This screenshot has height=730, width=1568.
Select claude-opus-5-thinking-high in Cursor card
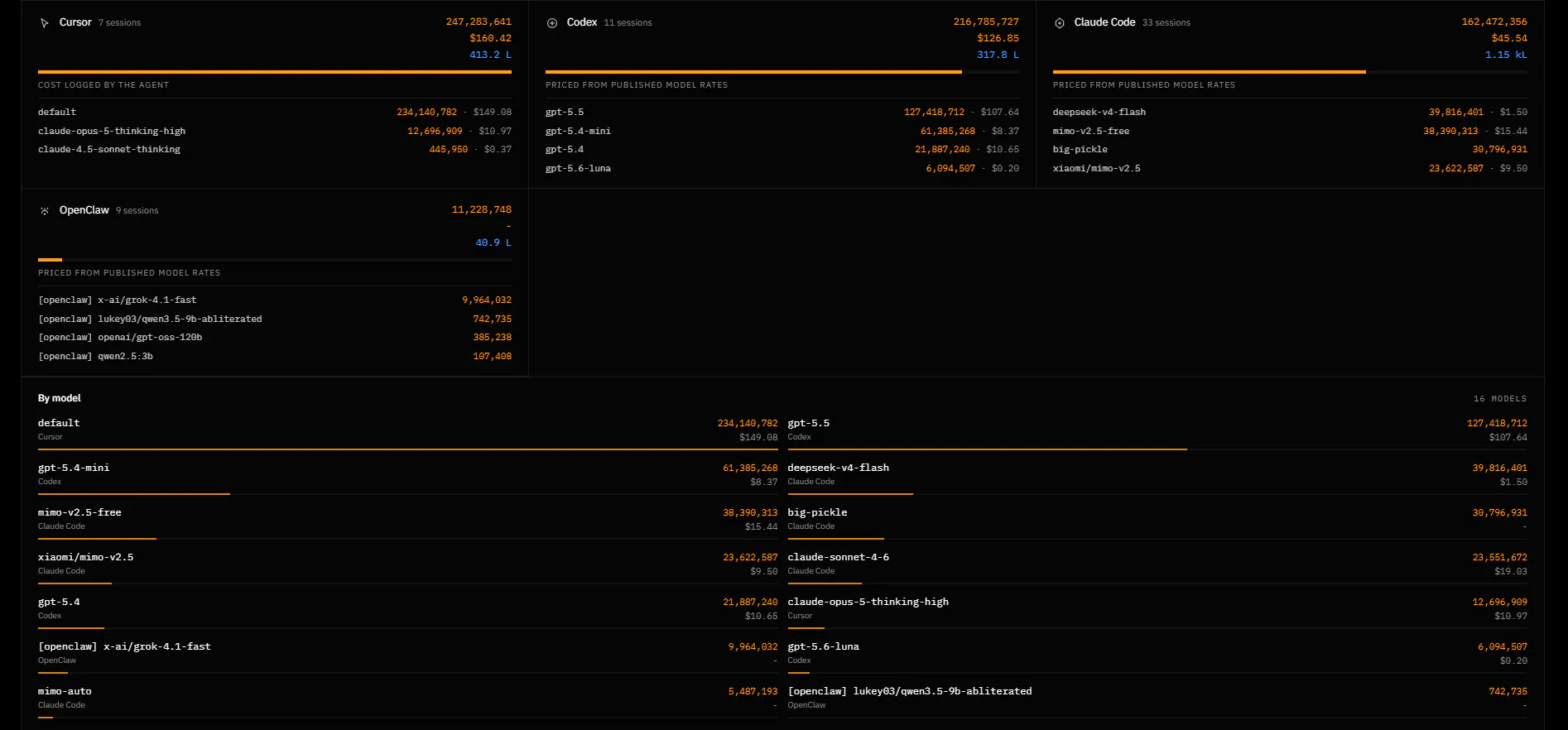(275, 131)
